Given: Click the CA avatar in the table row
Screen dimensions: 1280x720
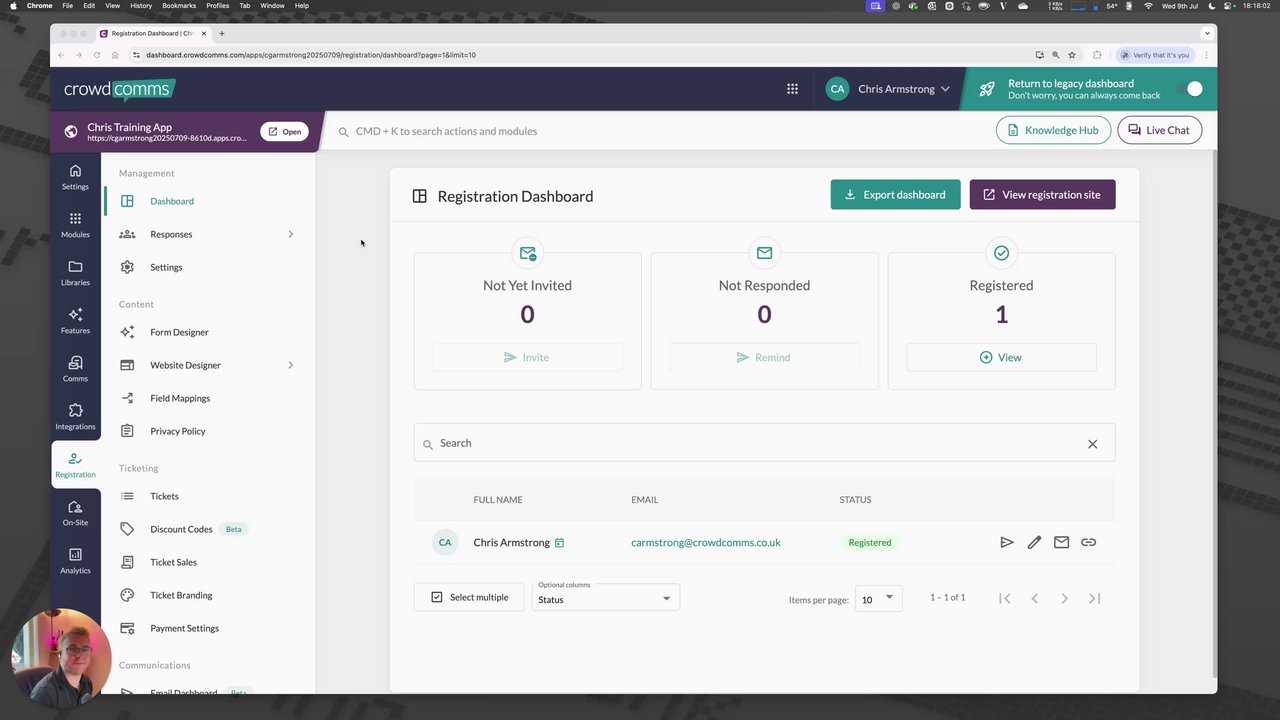Looking at the screenshot, I should (x=445, y=542).
